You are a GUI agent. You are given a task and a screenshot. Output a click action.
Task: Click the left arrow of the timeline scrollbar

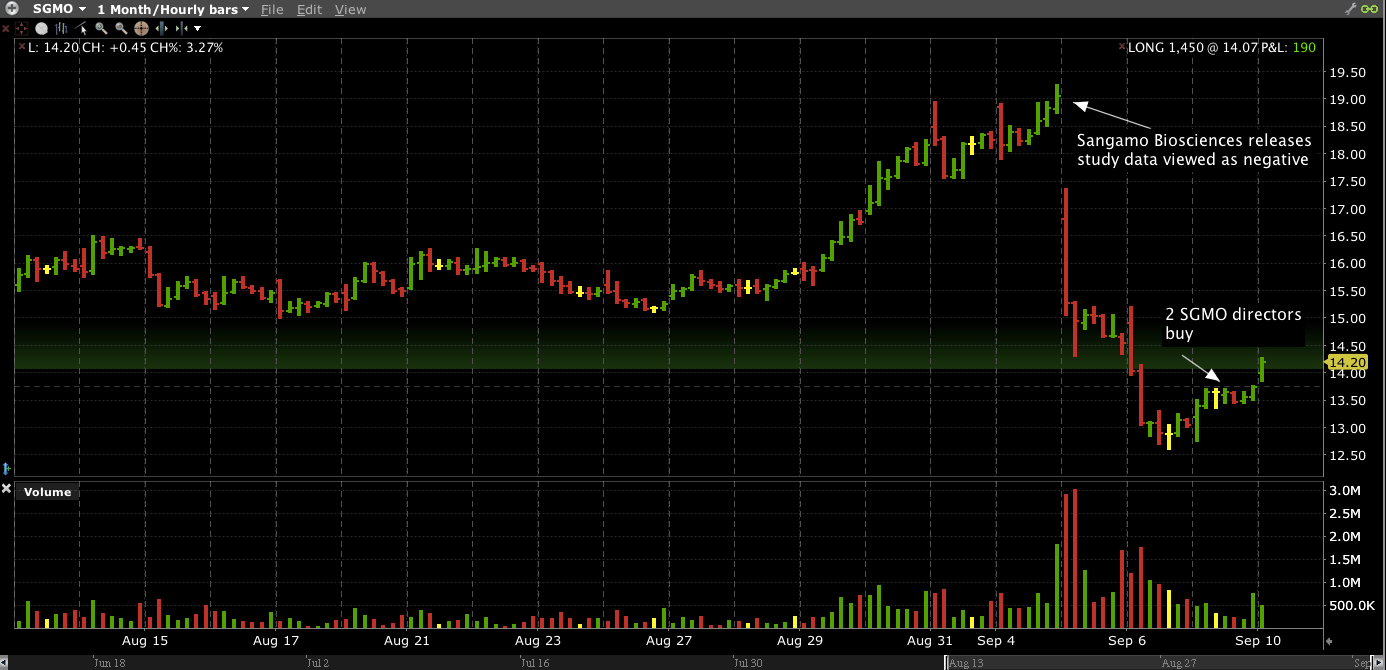[5, 661]
